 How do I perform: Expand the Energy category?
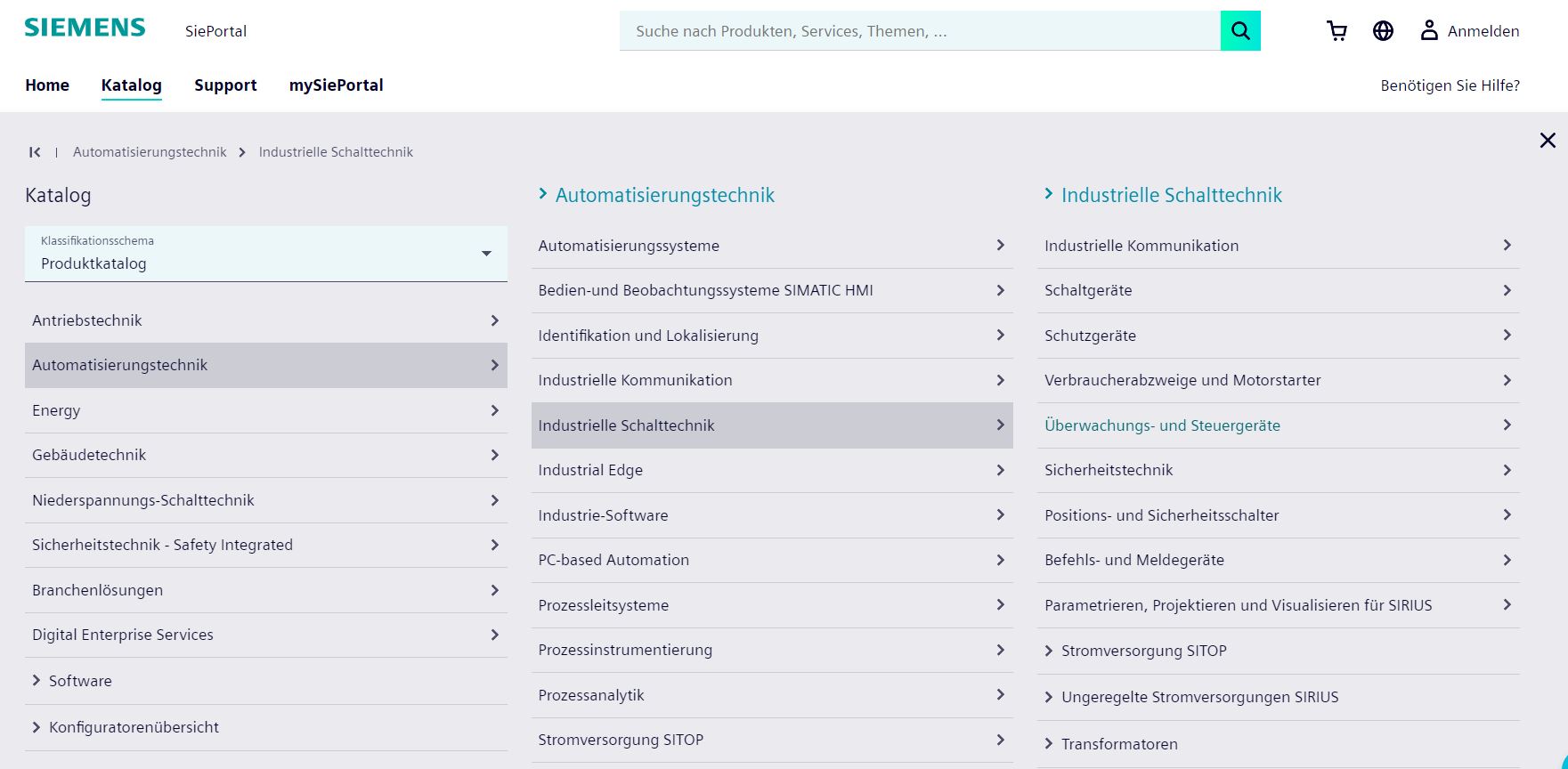266,410
